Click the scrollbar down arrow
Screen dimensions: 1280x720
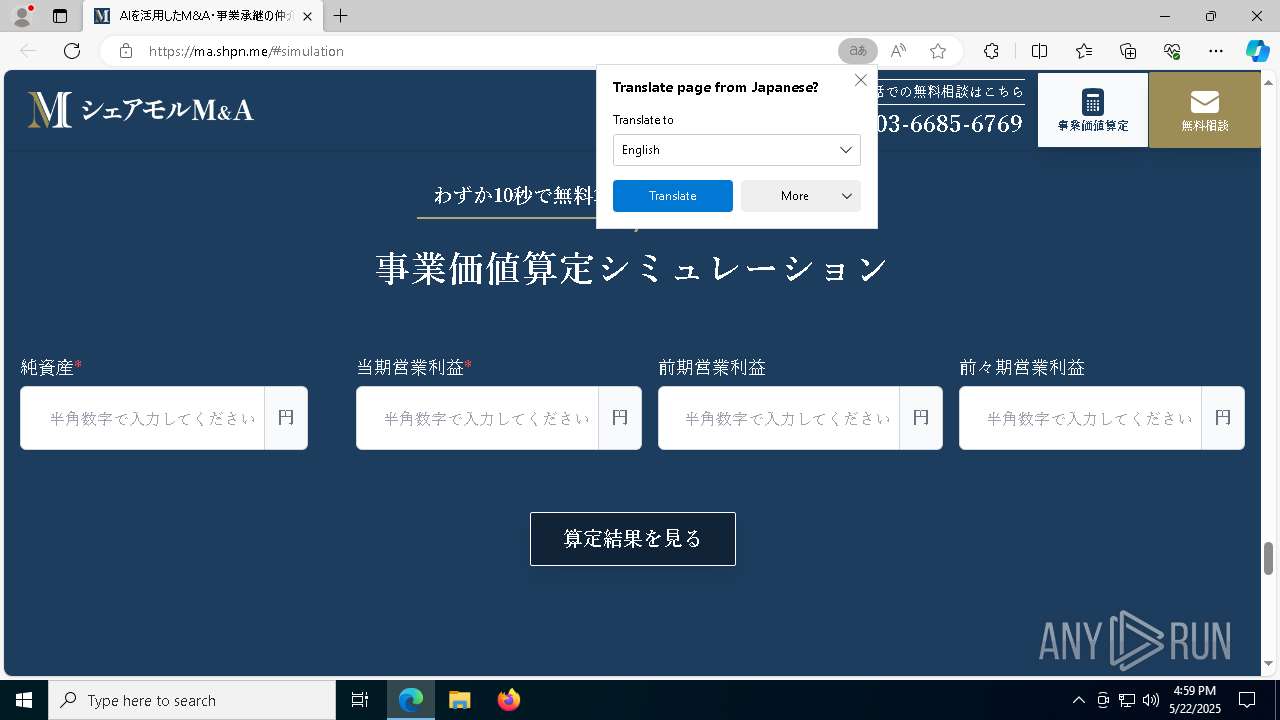(x=1269, y=664)
